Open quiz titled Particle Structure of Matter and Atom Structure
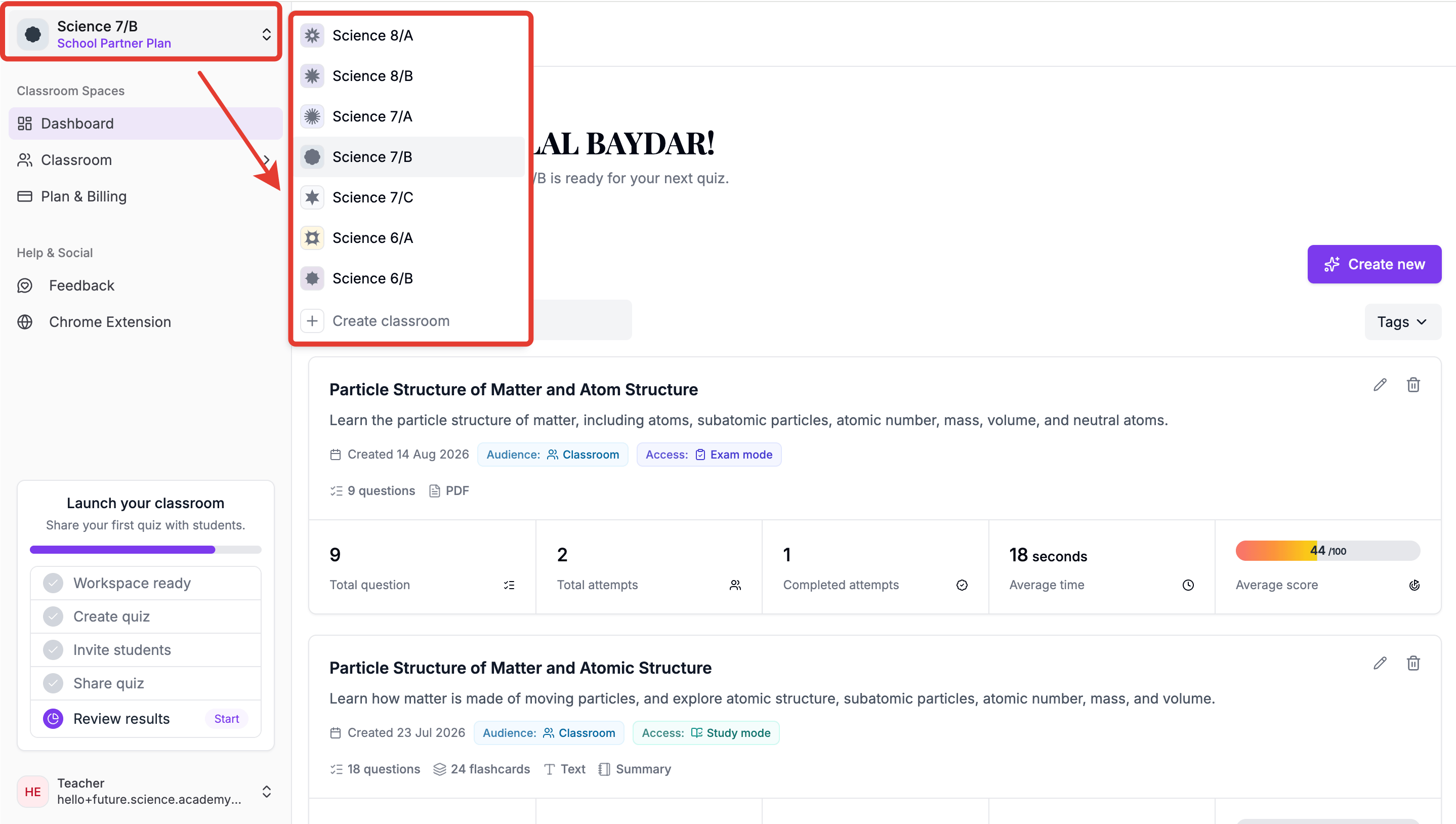The height and width of the screenshot is (824, 1456). point(513,389)
